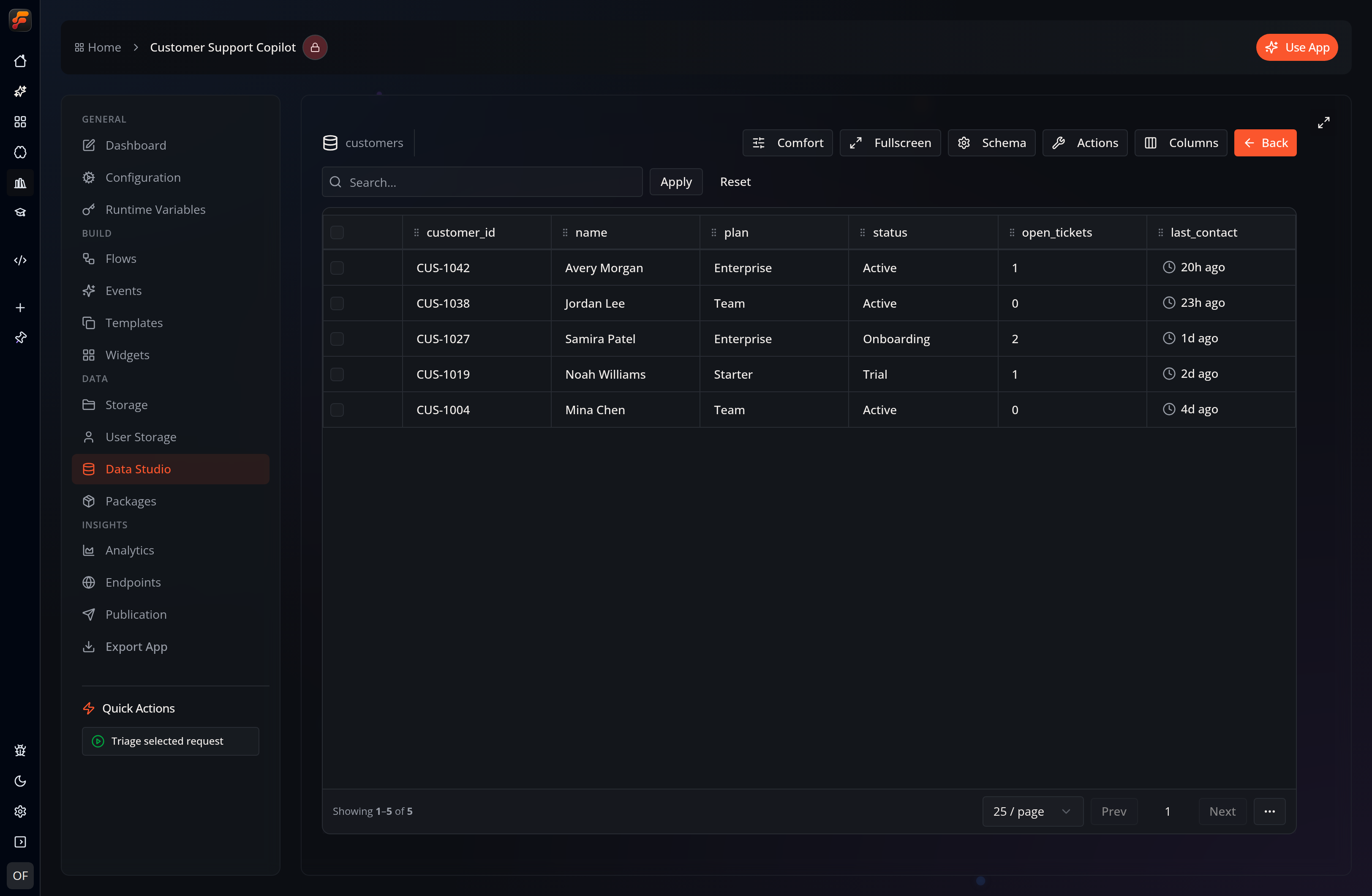Click the customers database icon
This screenshot has width=1372, height=896.
pyautogui.click(x=330, y=143)
